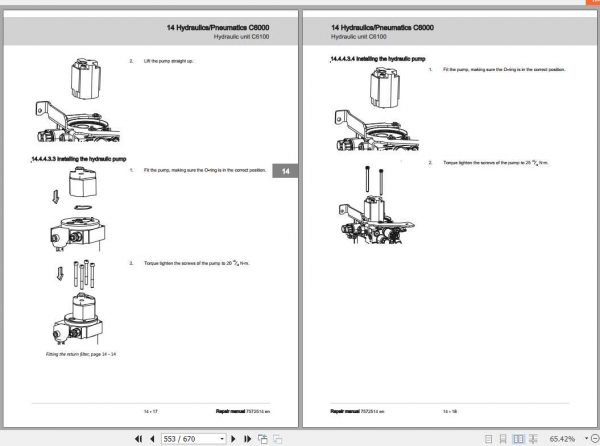Click left page header 'Hydraulic unit C6100'
Image resolution: width=600 pixels, height=446 pixels.
(x=241, y=37)
